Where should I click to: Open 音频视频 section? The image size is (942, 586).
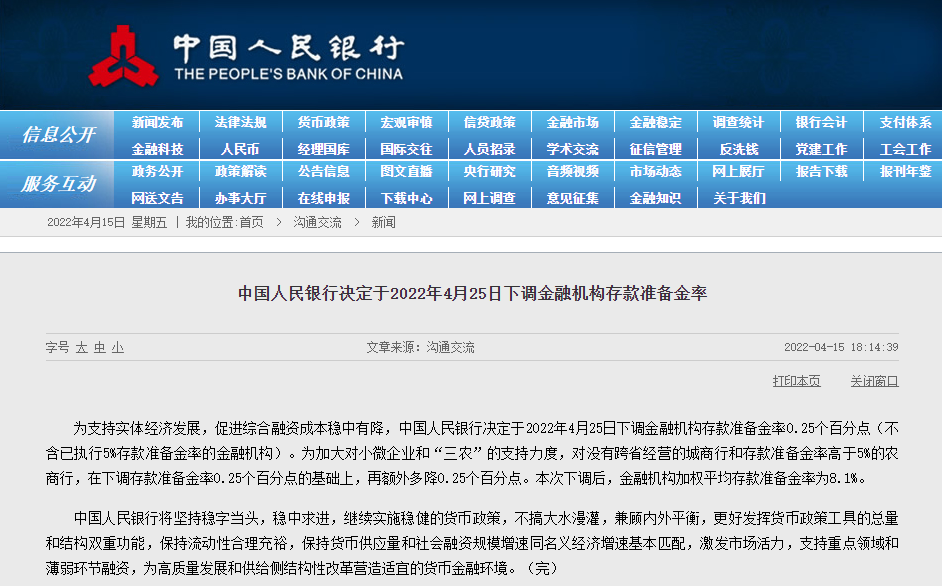[x=572, y=172]
